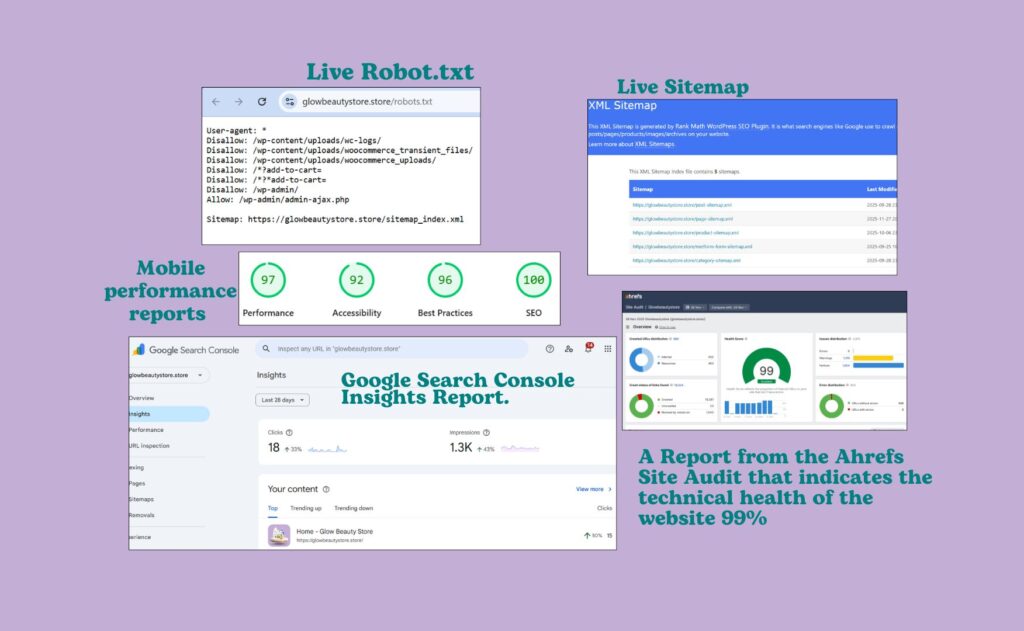Viewport: 1024px width, 631px height.
Task: Select the Top tab under Your content
Action: click(x=273, y=508)
